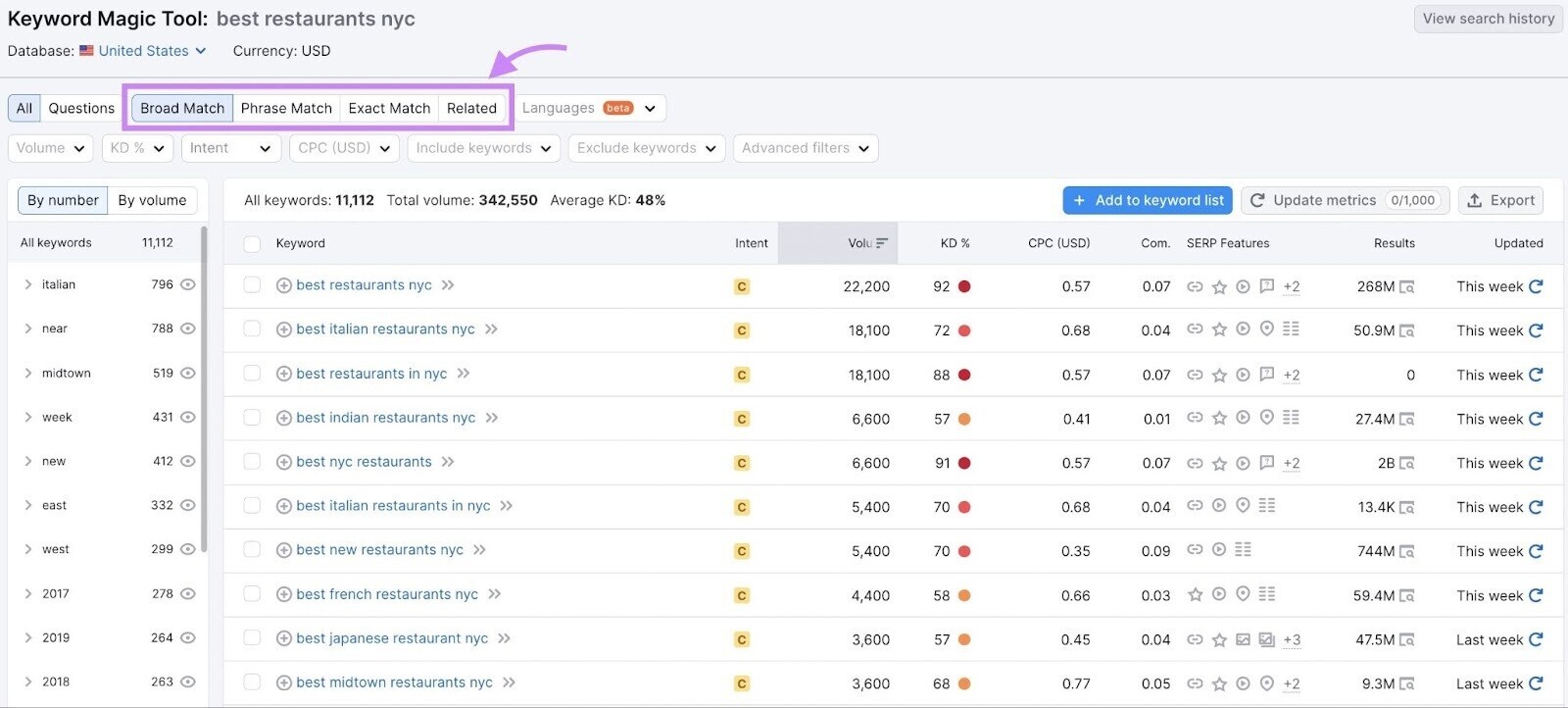This screenshot has height=708, width=1568.
Task: Refresh metrics for best midtown restaurants nyc row
Action: pyautogui.click(x=1536, y=683)
